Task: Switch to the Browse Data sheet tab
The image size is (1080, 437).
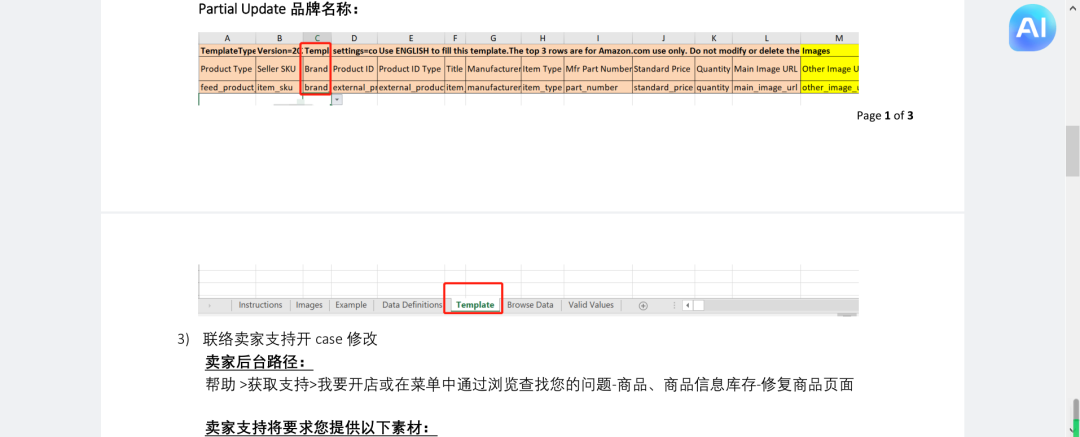Action: [x=530, y=305]
